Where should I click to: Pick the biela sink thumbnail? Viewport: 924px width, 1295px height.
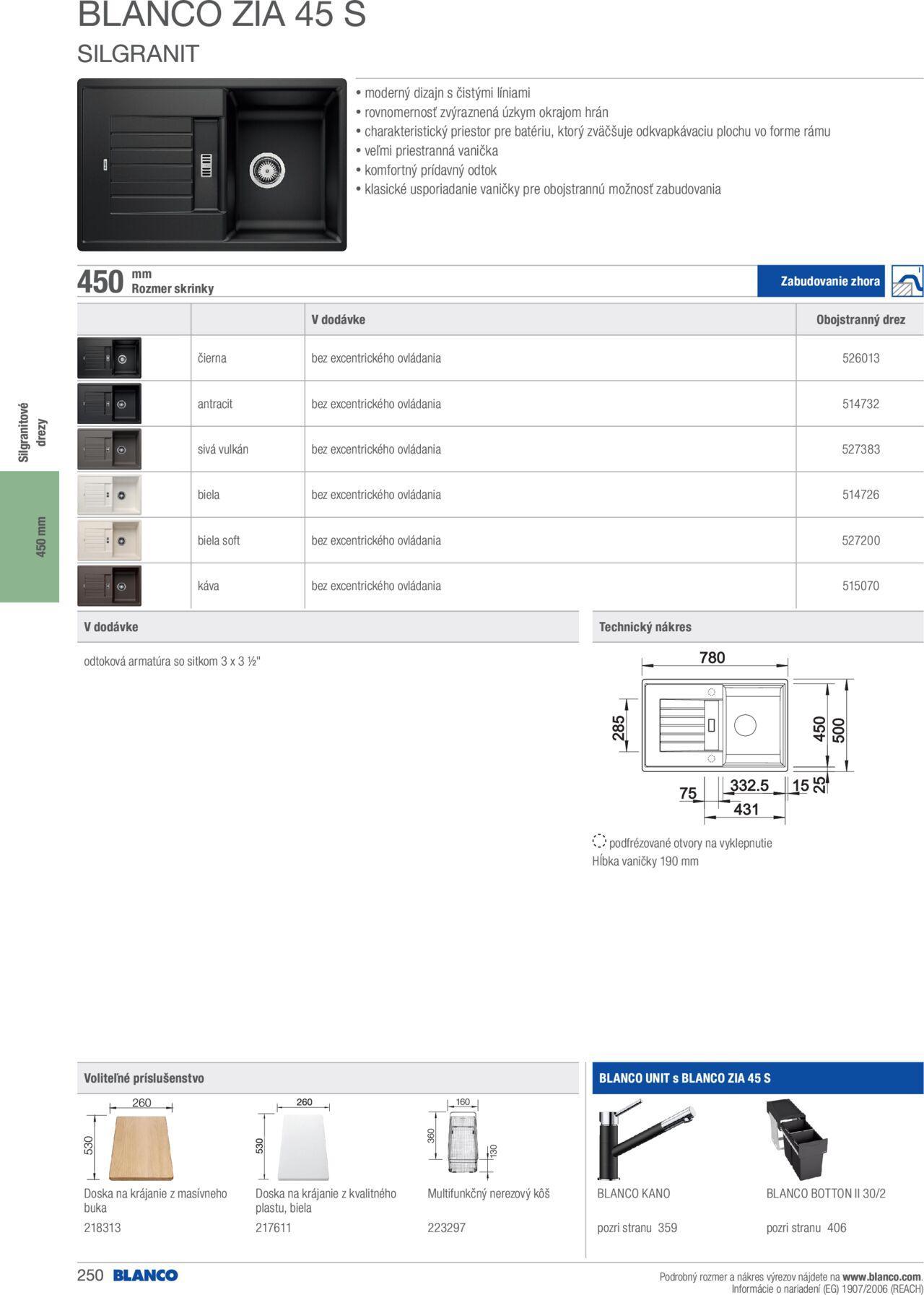pos(109,494)
